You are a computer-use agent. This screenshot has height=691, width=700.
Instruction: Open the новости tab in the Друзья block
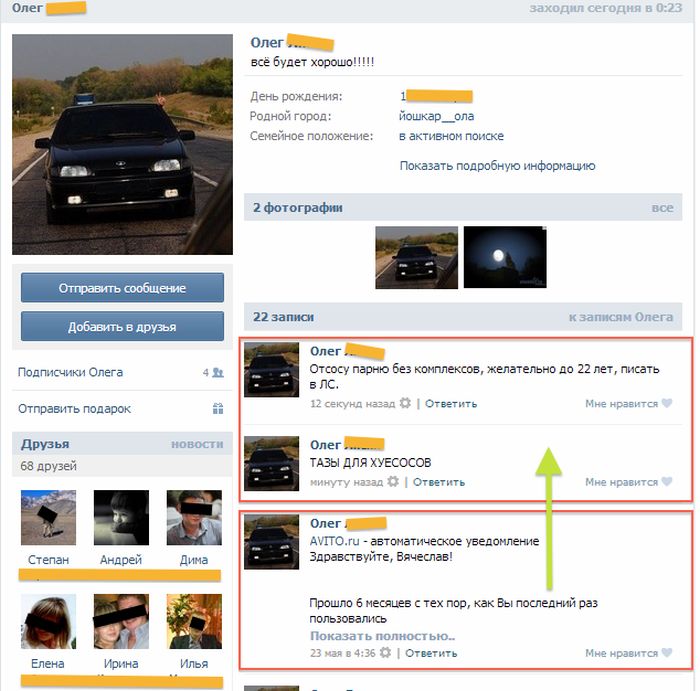tap(197, 444)
